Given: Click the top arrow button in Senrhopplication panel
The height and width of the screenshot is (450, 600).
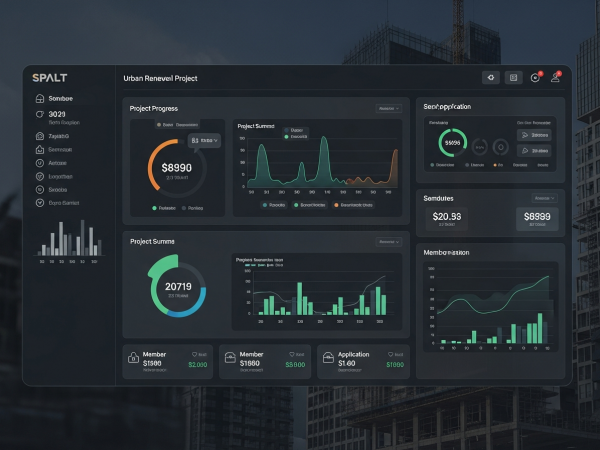Looking at the screenshot, I should (x=536, y=134).
